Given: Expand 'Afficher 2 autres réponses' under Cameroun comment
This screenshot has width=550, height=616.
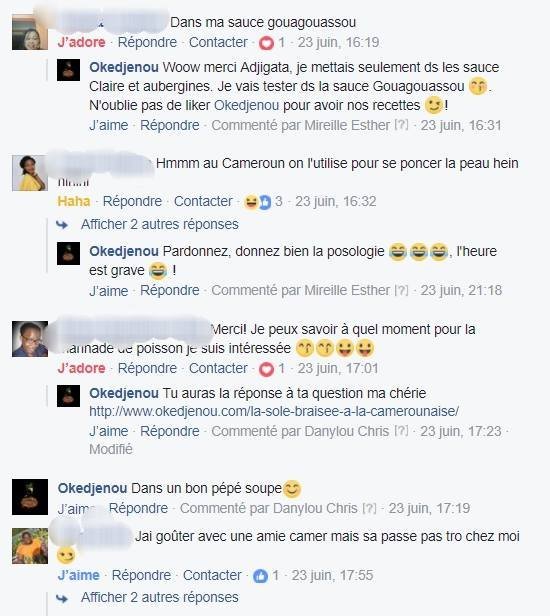Looking at the screenshot, I should (x=160, y=224).
